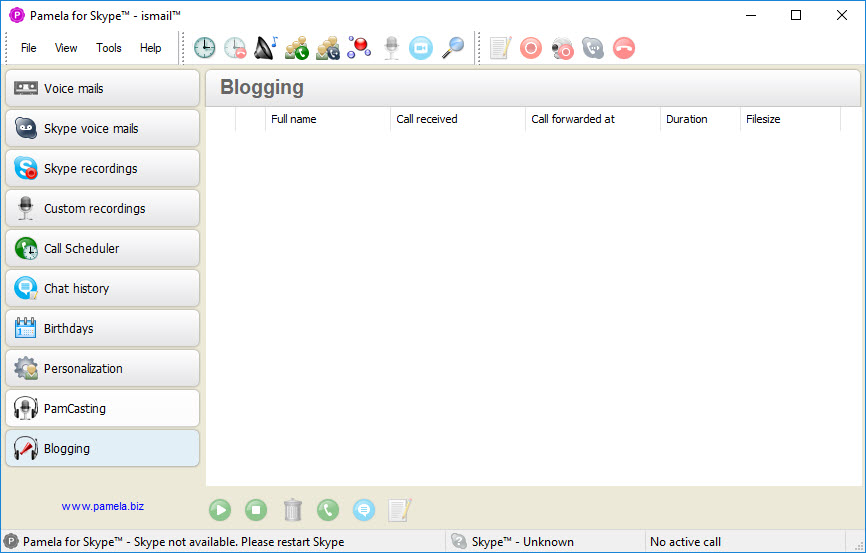
Task: Click the blue chat bubble icon at bottom
Action: tap(364, 510)
